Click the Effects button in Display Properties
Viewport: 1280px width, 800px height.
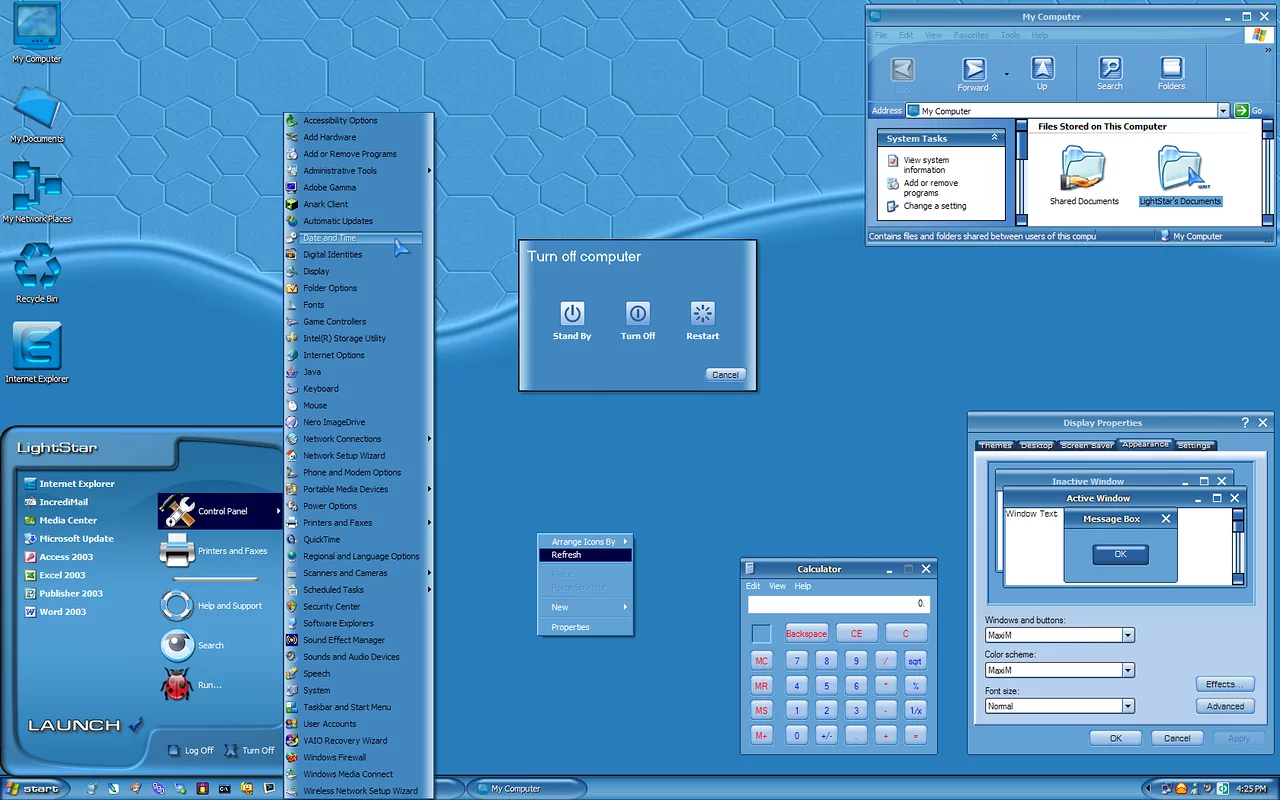pos(1224,684)
